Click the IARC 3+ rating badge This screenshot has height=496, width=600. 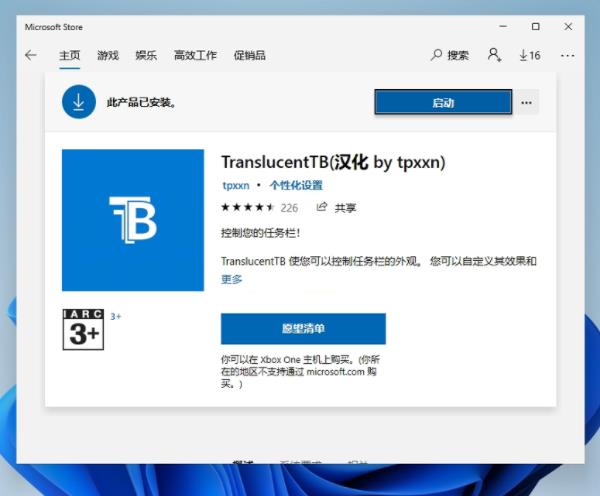coord(83,330)
